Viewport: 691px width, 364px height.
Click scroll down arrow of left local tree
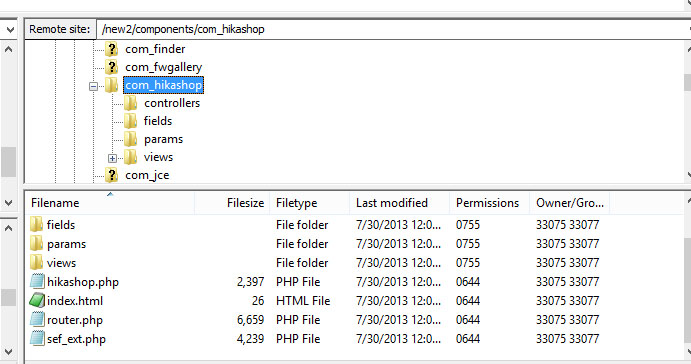pos(8,203)
